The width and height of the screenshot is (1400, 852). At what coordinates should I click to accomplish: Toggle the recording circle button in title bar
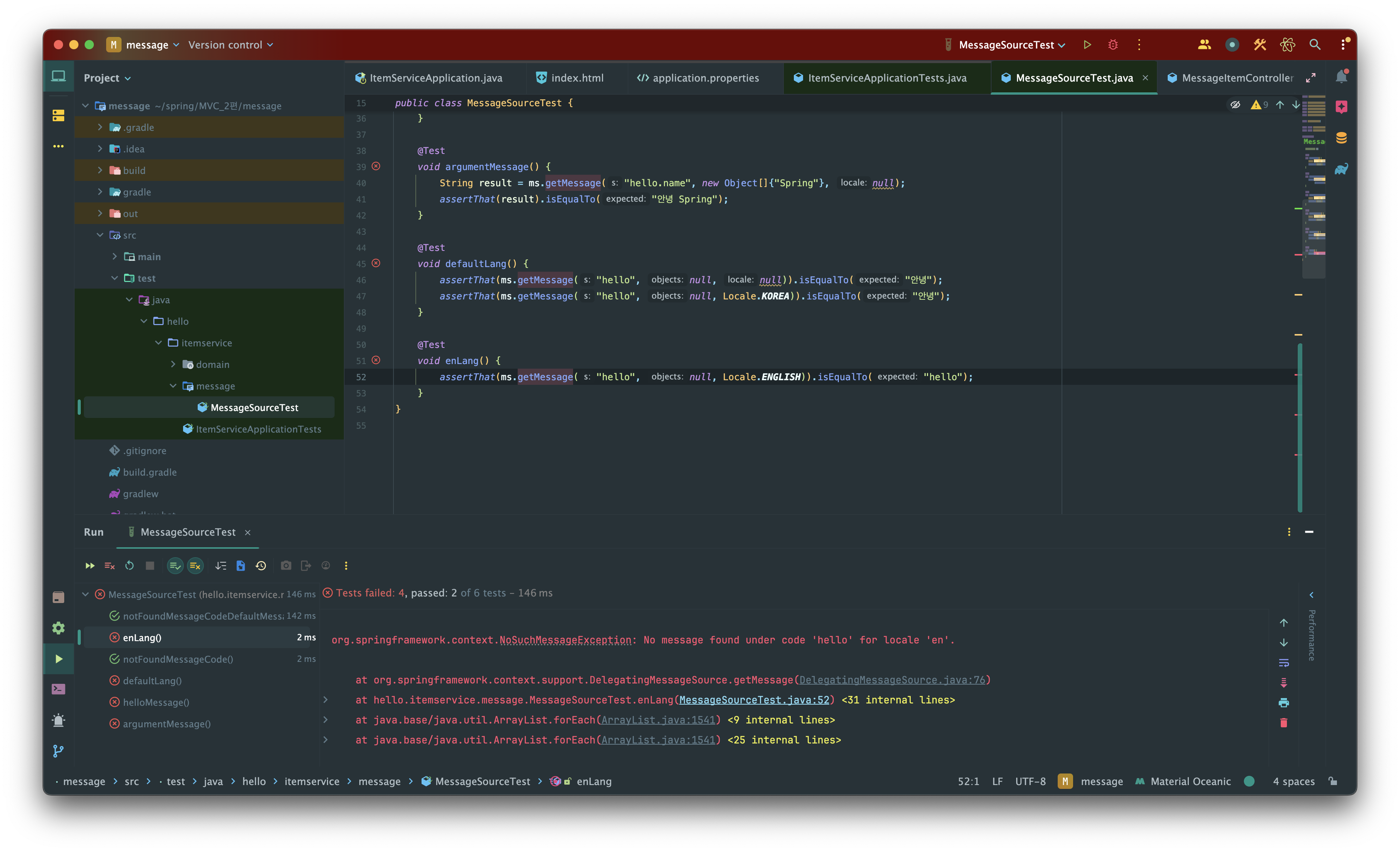pyautogui.click(x=1232, y=44)
